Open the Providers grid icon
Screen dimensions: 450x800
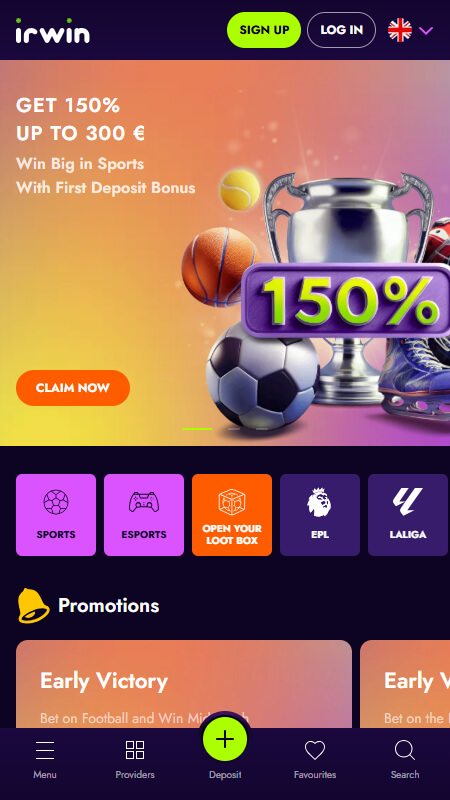pos(135,750)
